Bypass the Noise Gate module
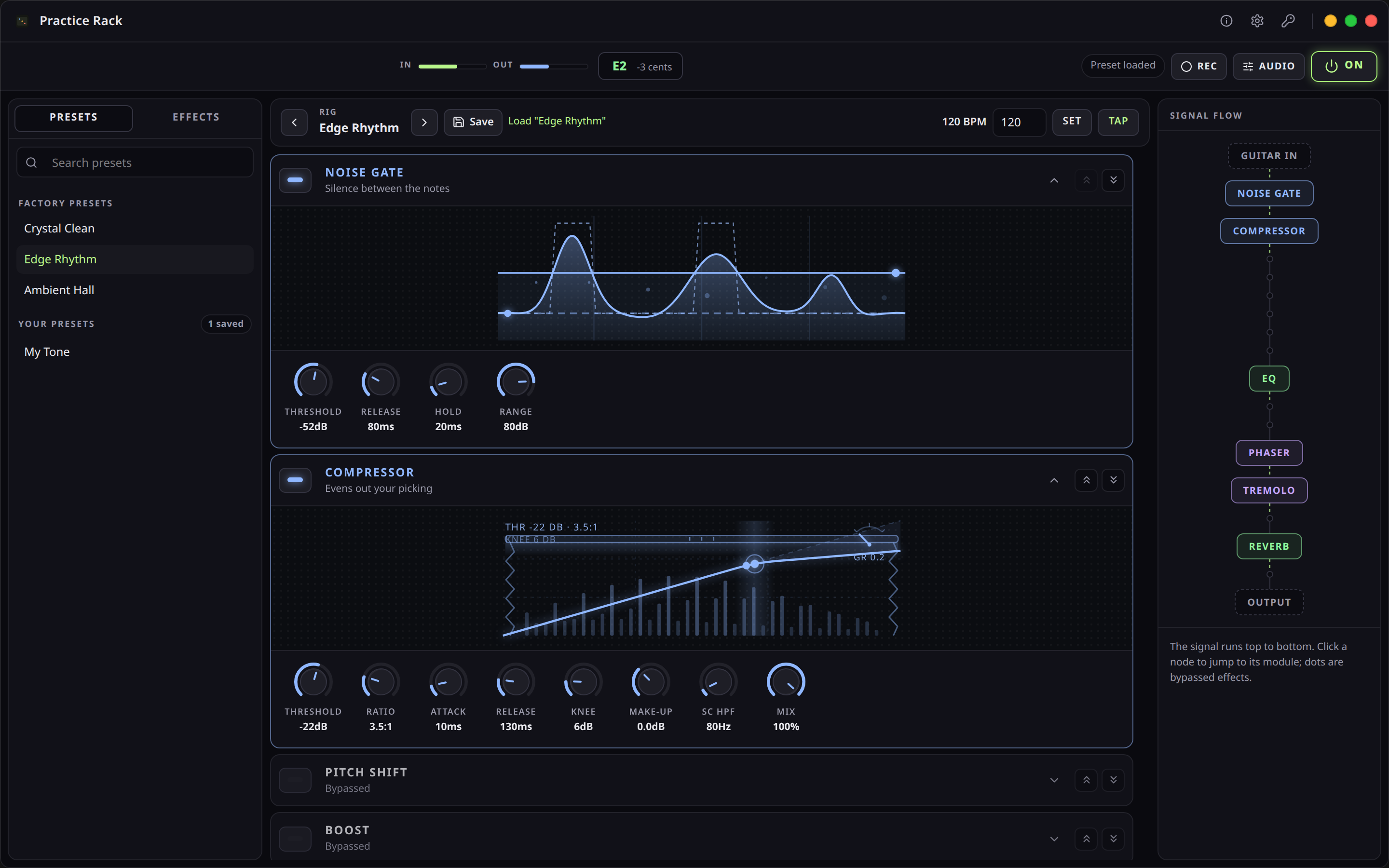 295,180
